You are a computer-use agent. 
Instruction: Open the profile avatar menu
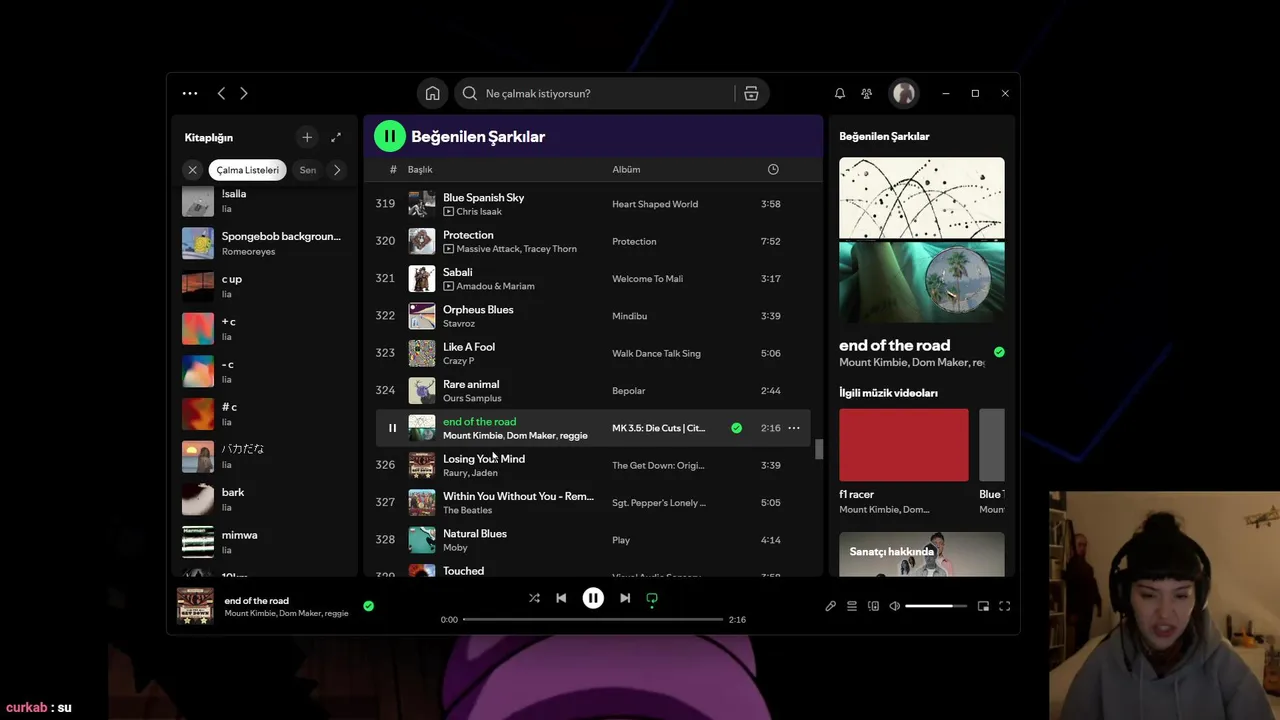pyautogui.click(x=904, y=93)
